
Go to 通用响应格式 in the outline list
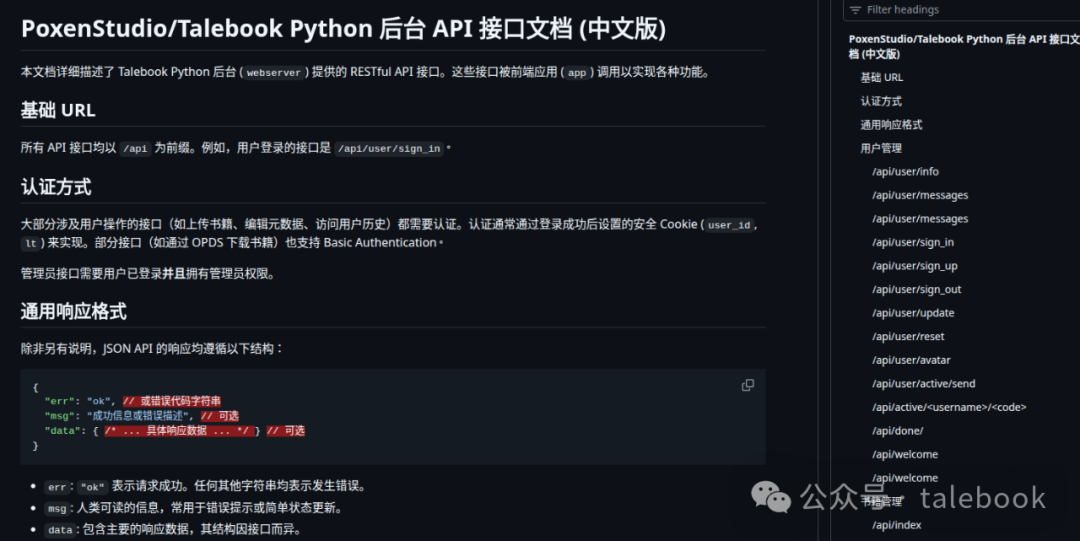[x=891, y=125]
